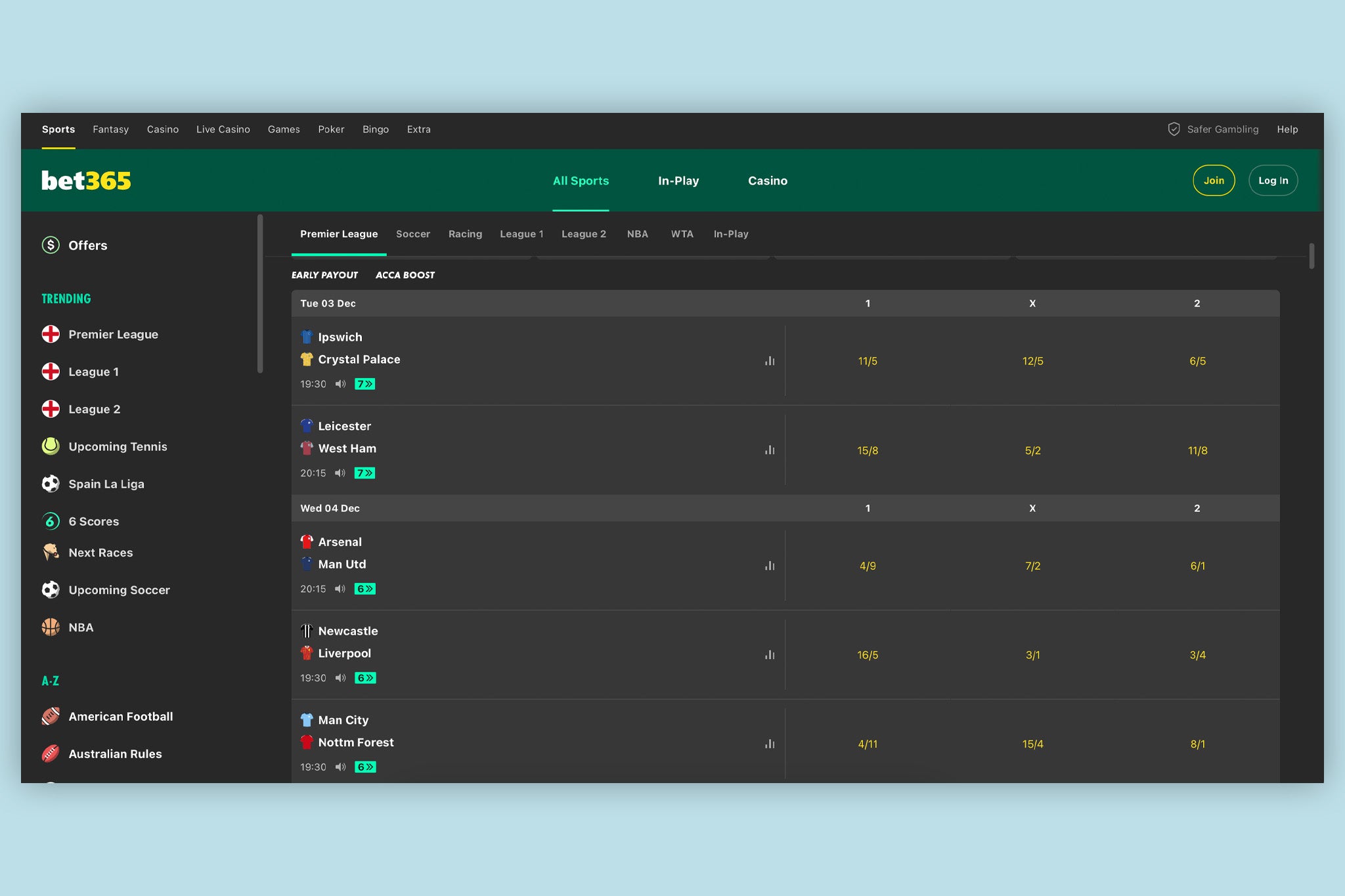Open Upcoming Tennis via the tennis ball icon
This screenshot has height=896, width=1345.
[50, 446]
